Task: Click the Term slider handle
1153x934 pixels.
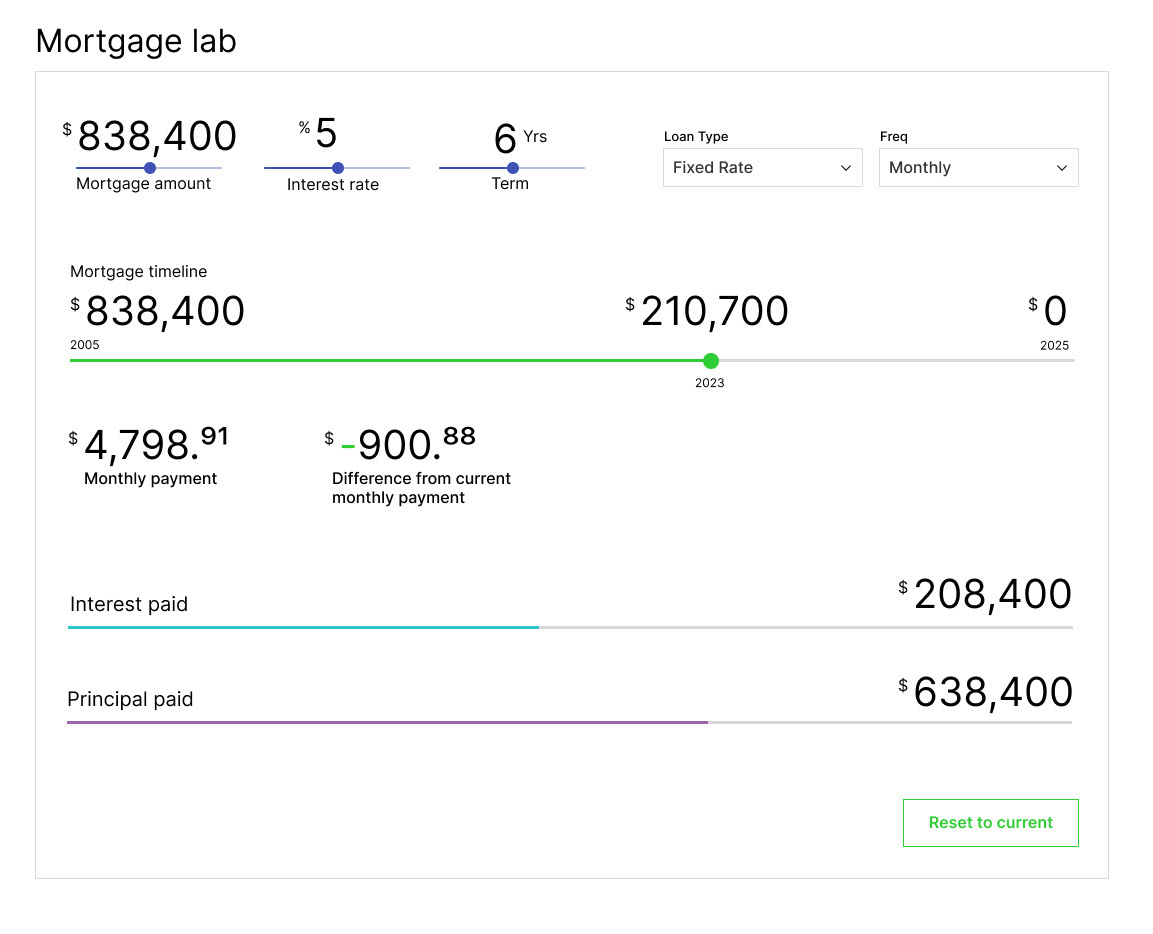Action: pos(513,168)
